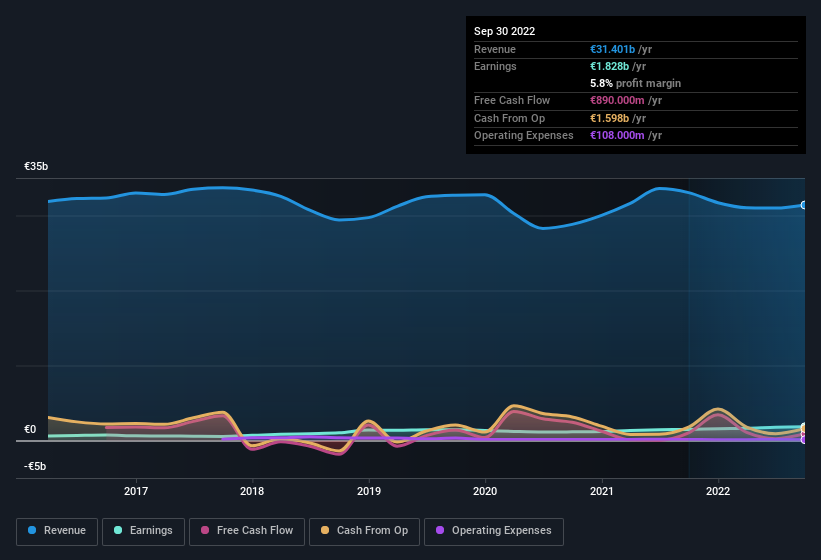
Task: Click the €35b y-axis label
Action: [36, 166]
